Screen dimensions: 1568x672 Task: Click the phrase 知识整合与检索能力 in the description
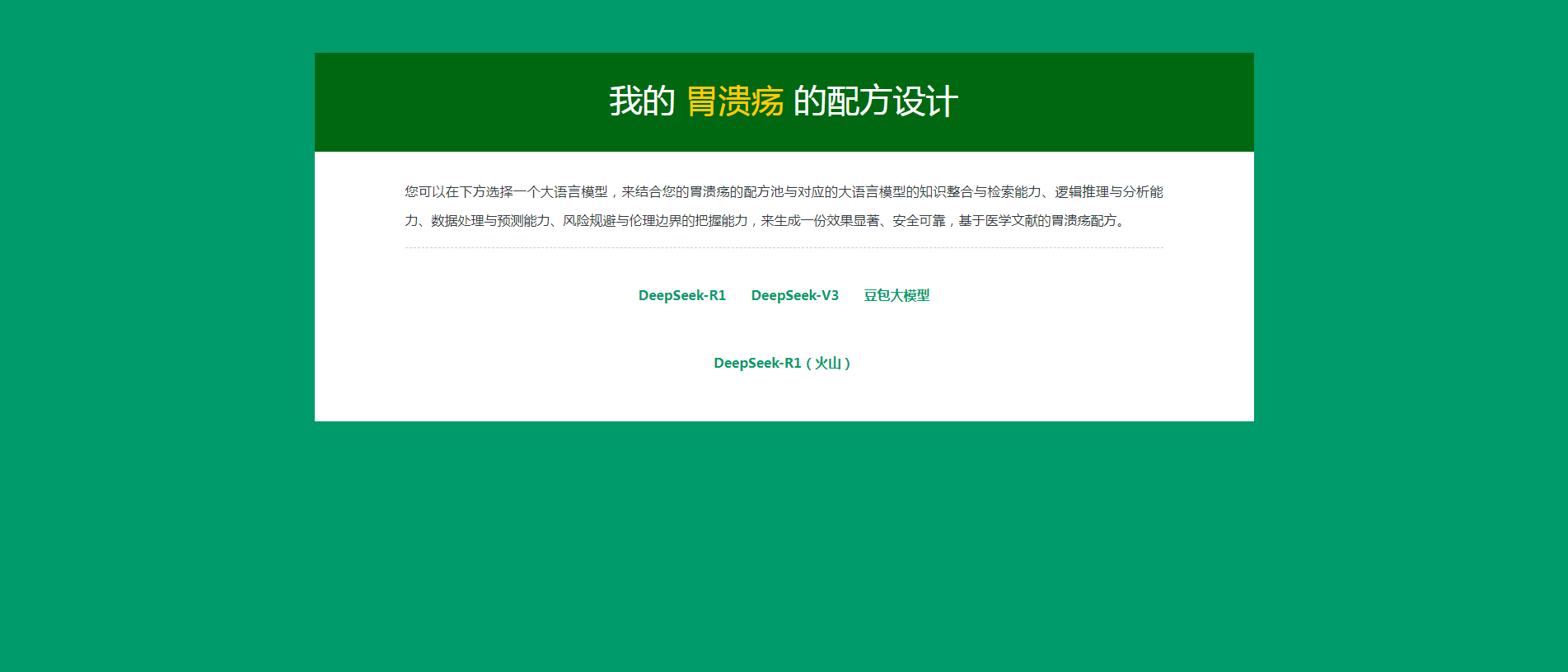[x=980, y=192]
